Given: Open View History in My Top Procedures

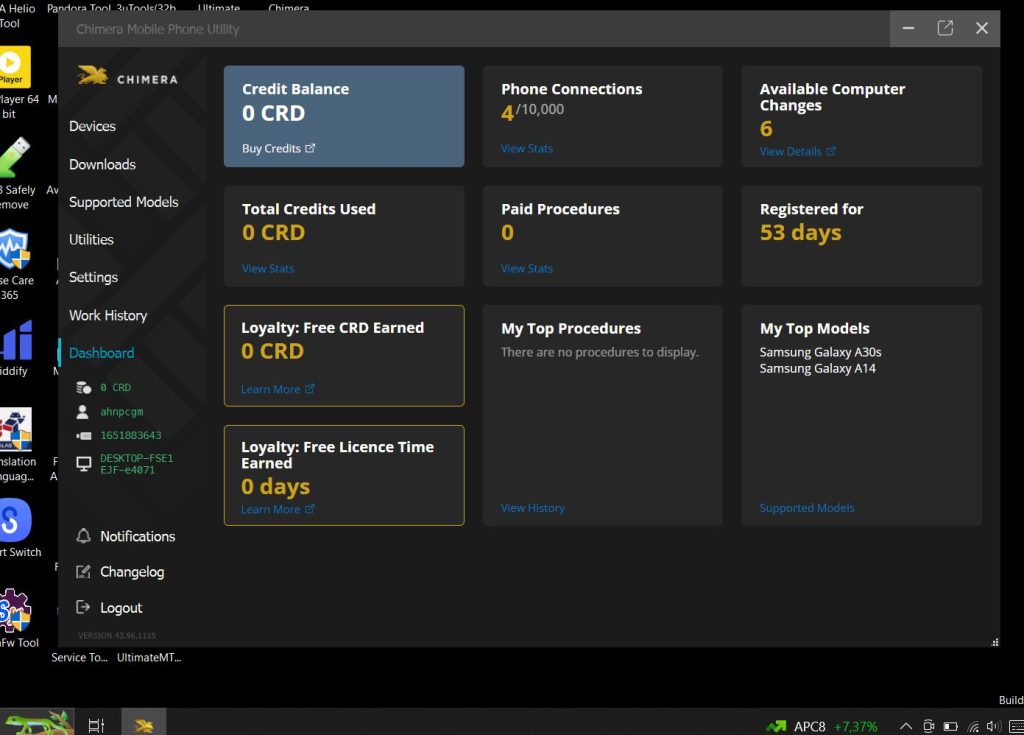Looking at the screenshot, I should 532,508.
